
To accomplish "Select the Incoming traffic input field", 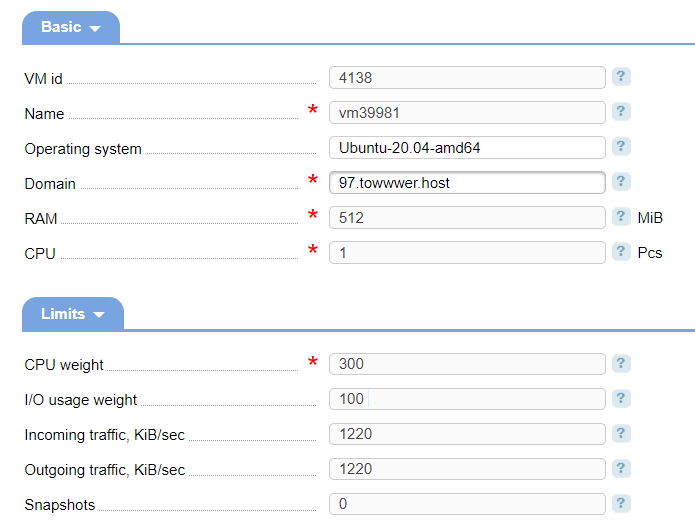I will (467, 434).
